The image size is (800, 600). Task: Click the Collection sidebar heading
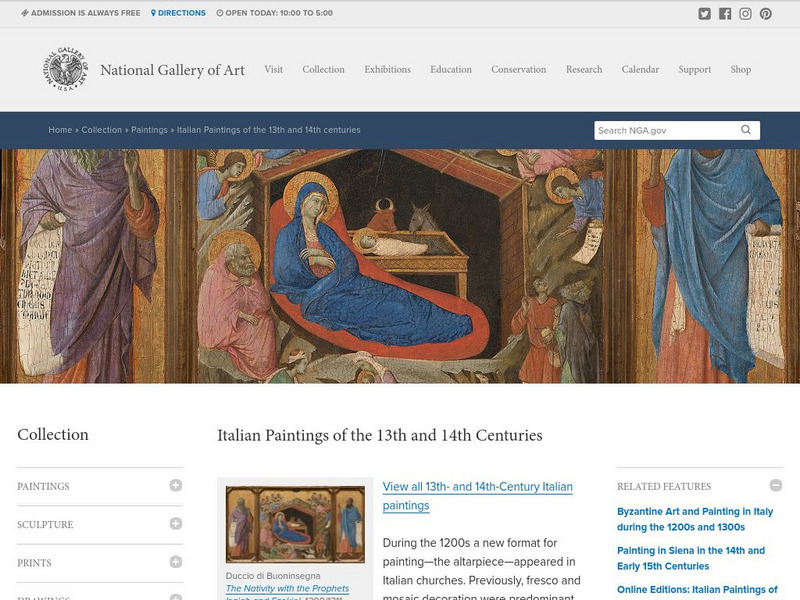pyautogui.click(x=53, y=434)
